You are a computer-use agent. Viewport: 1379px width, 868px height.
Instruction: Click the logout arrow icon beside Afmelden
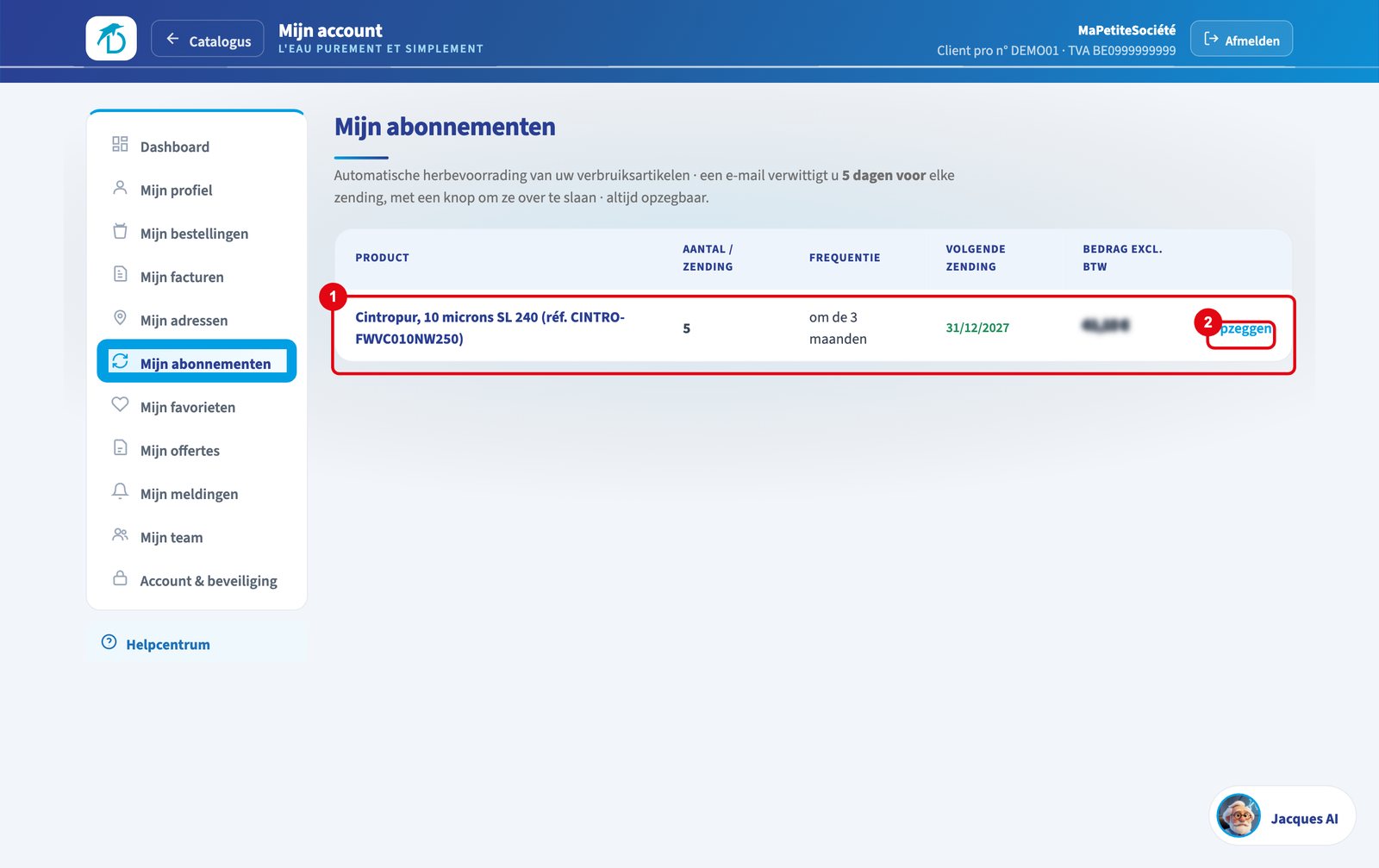pyautogui.click(x=1211, y=39)
